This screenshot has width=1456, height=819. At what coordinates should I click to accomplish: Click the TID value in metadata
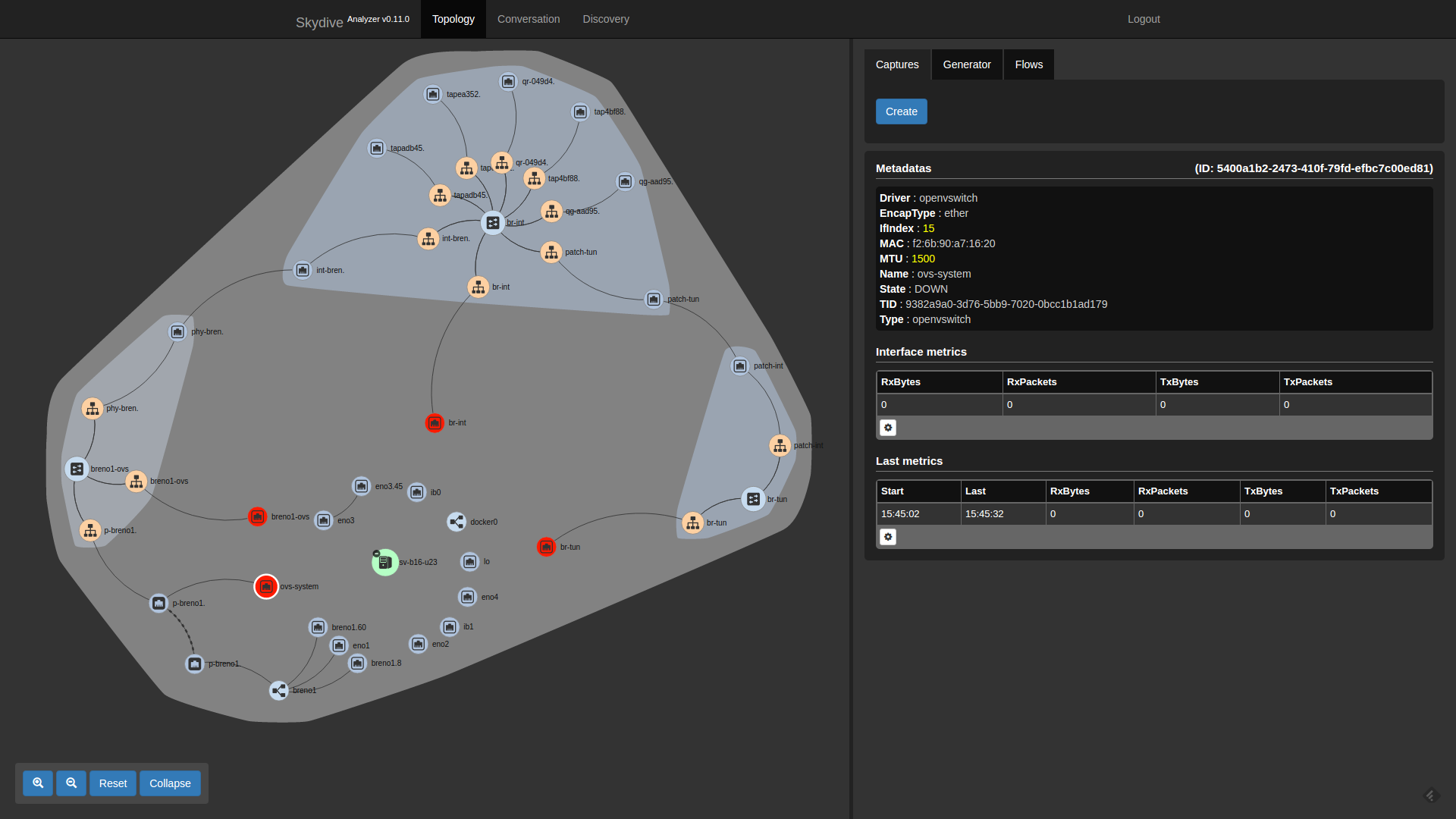[1006, 304]
